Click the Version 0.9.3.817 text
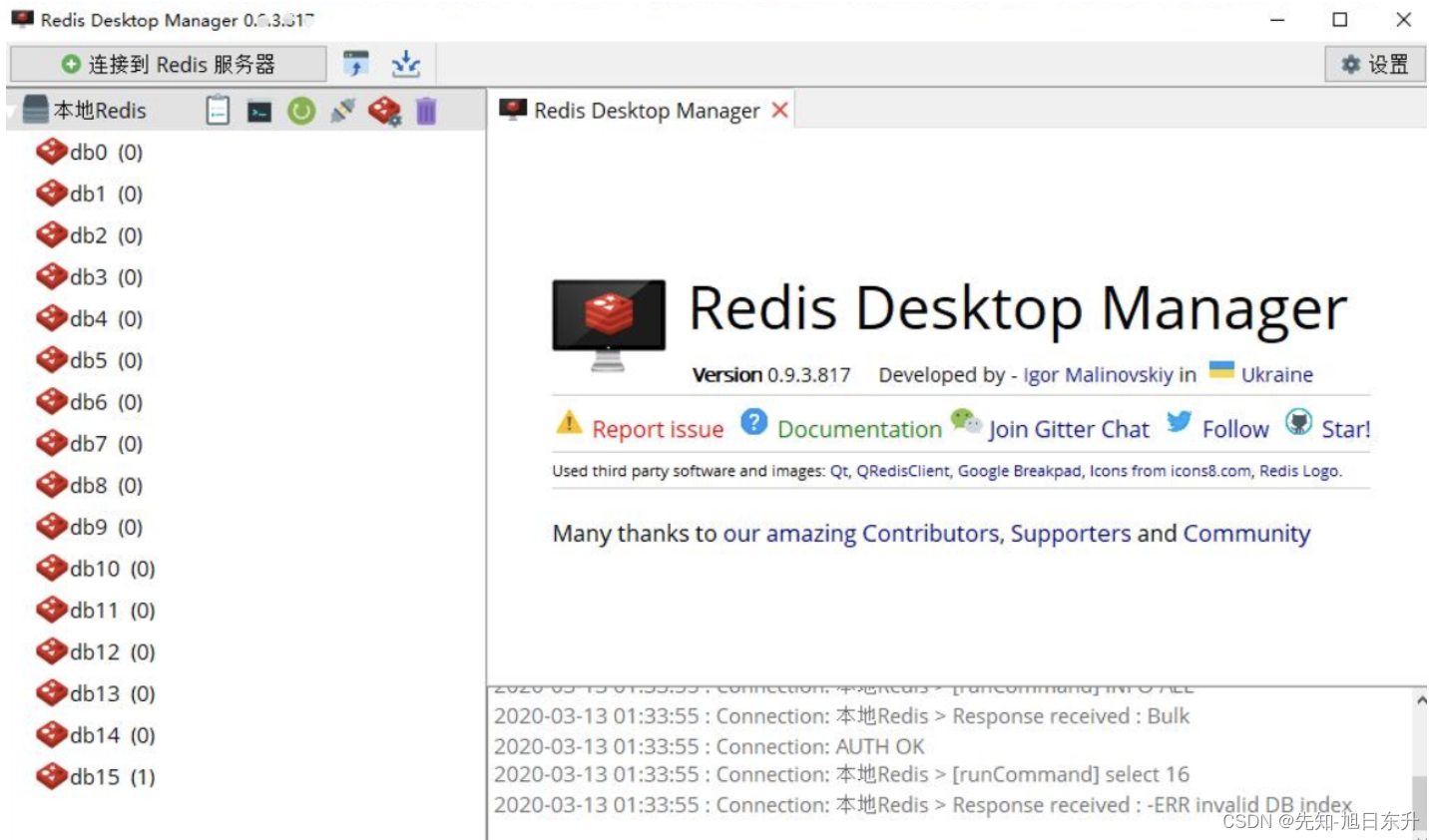The image size is (1435, 840). click(771, 375)
